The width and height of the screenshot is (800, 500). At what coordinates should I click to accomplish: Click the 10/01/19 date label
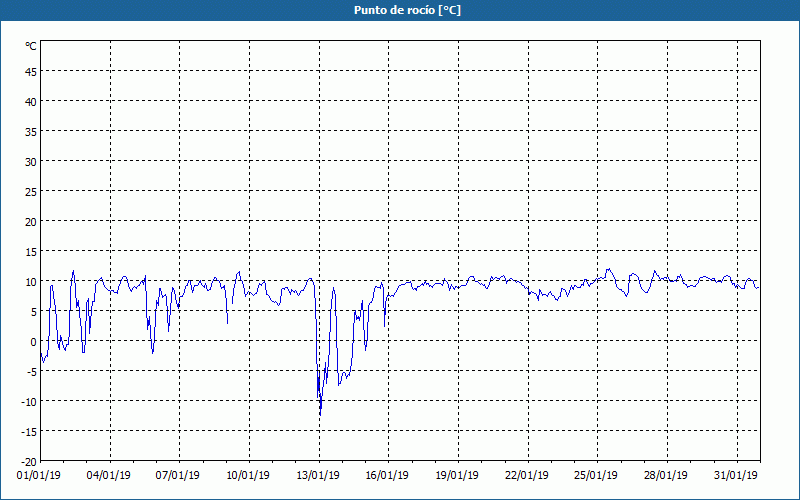[x=248, y=476]
